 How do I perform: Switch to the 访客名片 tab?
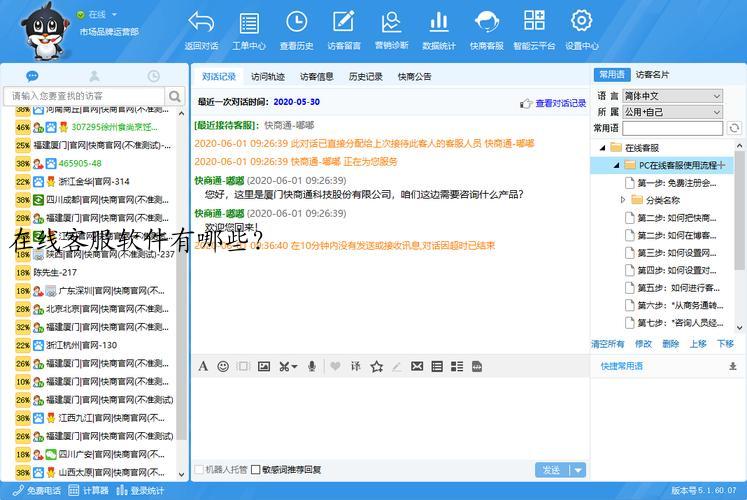653,75
